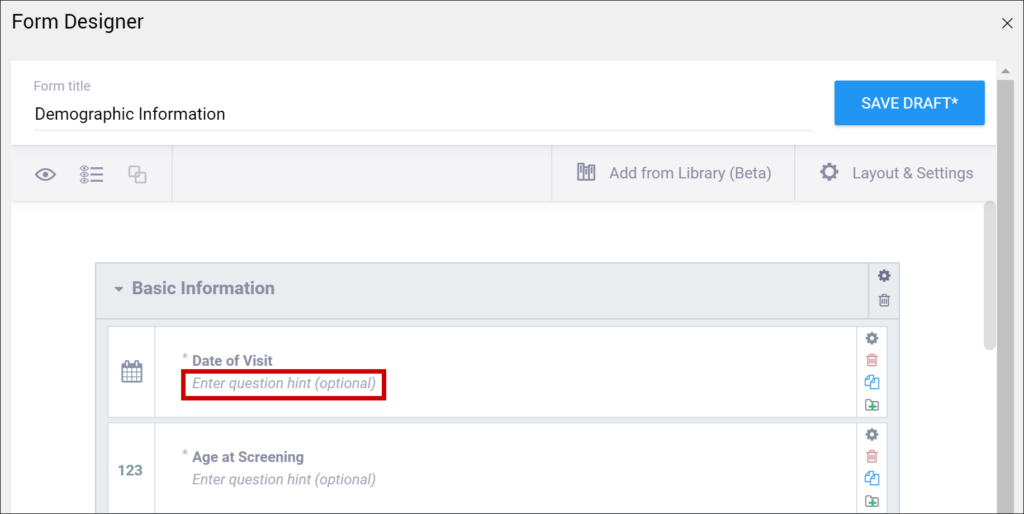Delete the Date of Visit question

872,360
